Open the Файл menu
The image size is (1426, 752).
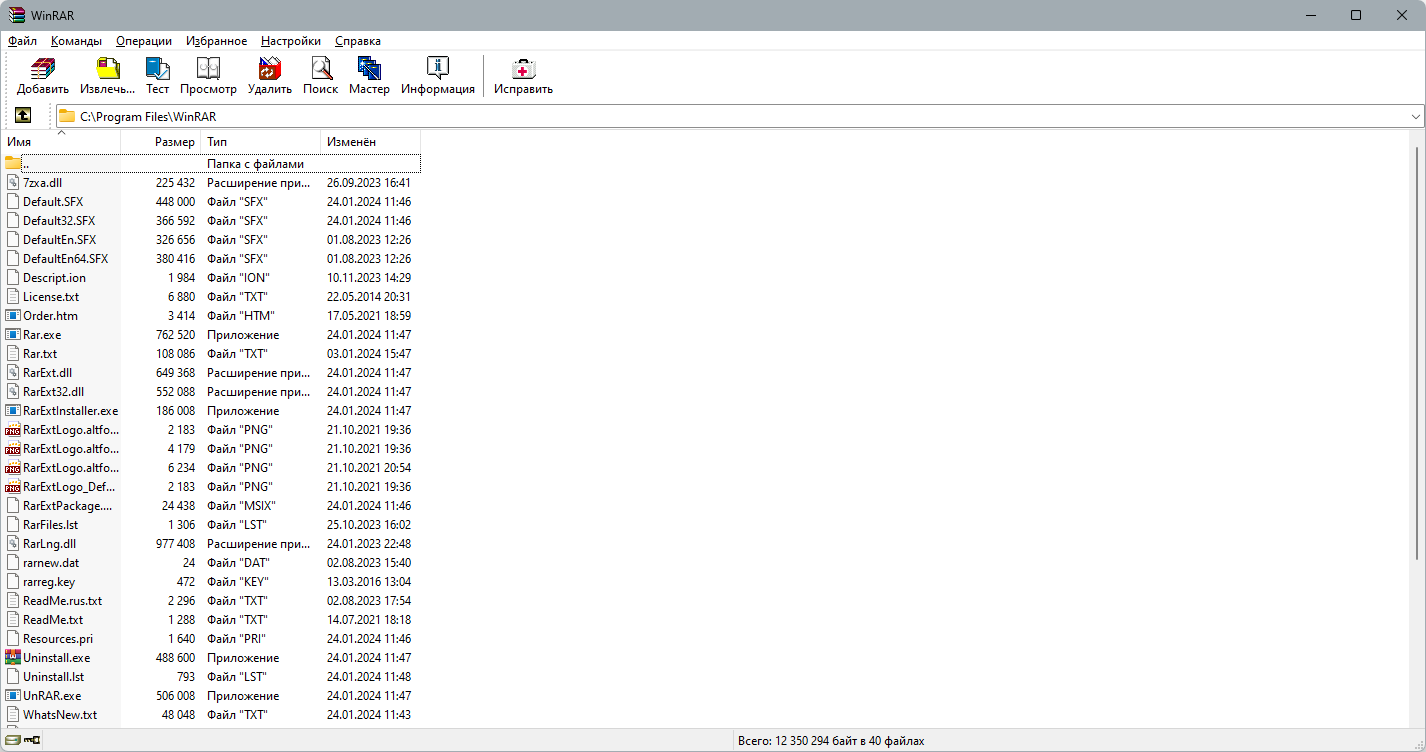[22, 41]
